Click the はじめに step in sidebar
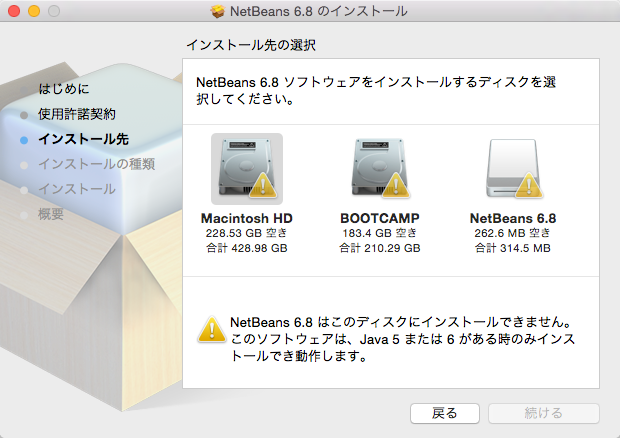The image size is (620, 438). coord(64,89)
